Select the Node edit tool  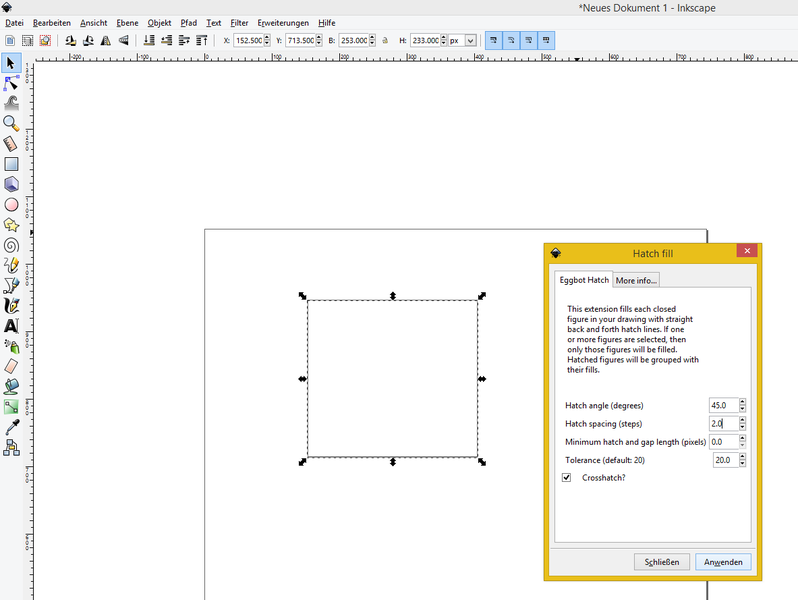point(11,83)
